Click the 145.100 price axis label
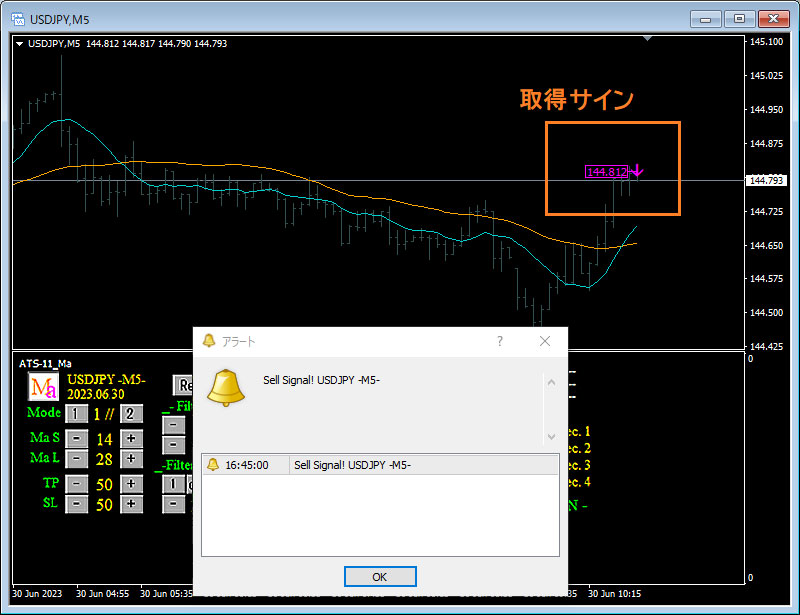This screenshot has width=800, height=615. (x=766, y=42)
